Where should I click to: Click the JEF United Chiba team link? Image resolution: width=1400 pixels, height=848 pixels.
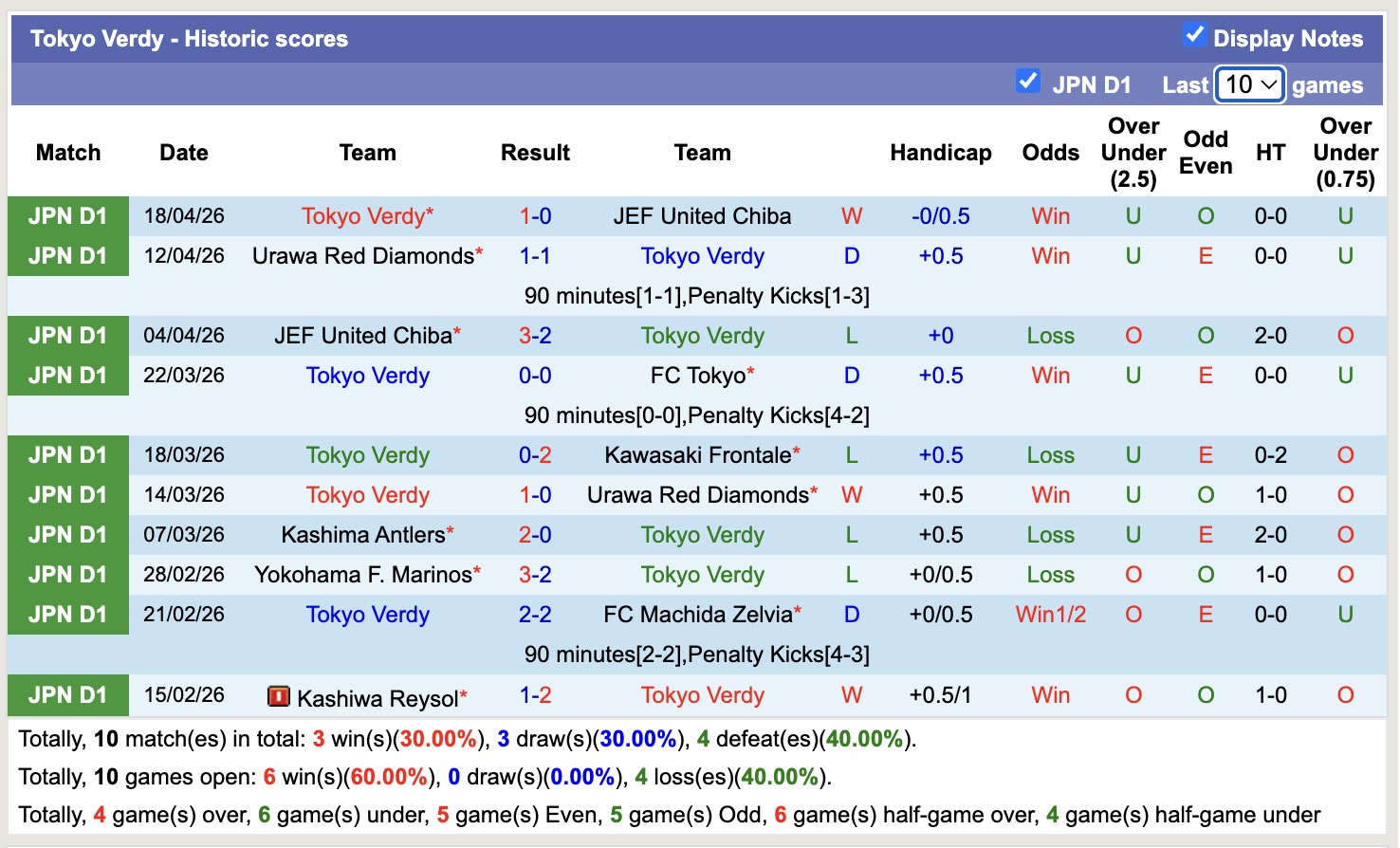click(701, 215)
